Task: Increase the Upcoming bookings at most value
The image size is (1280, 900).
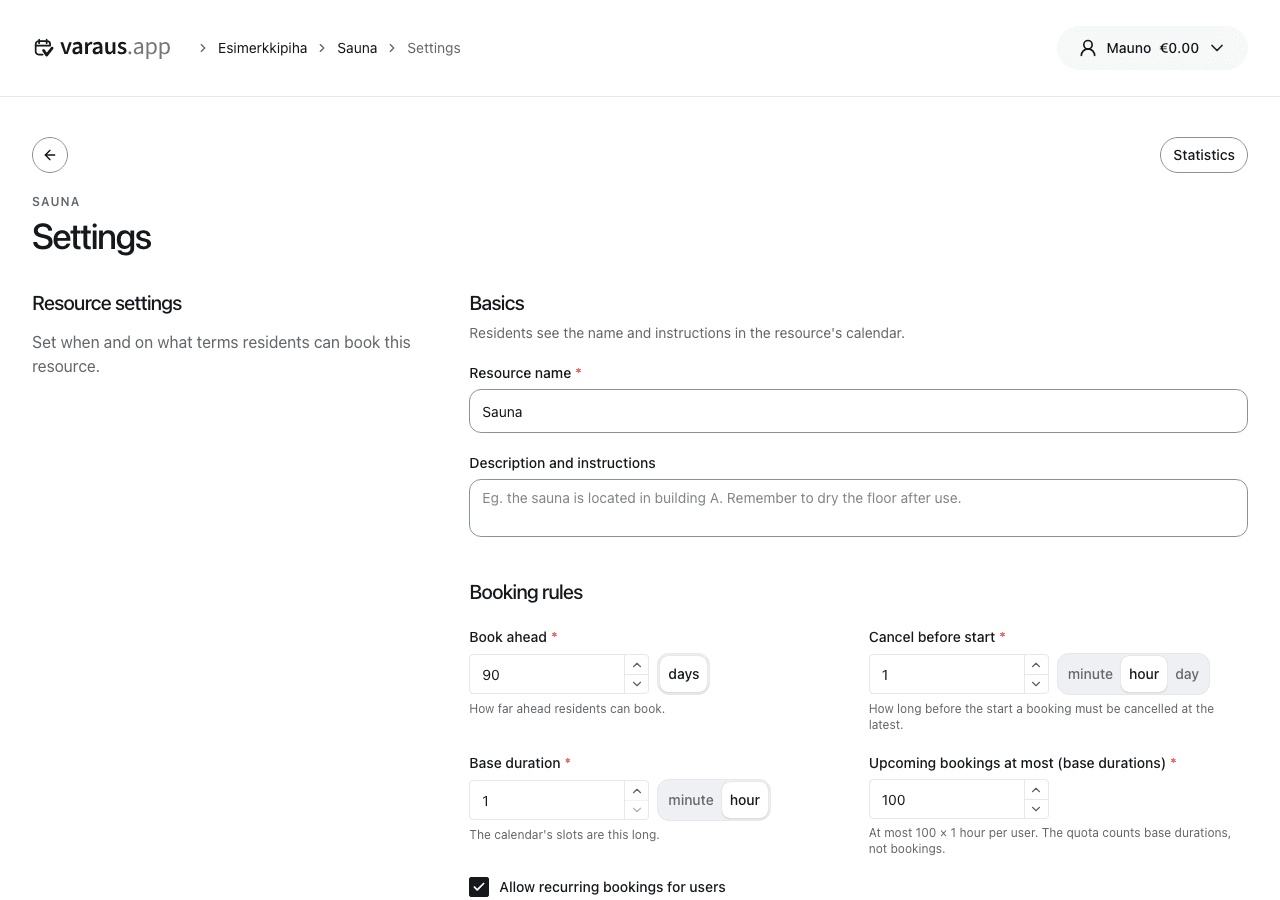Action: click(x=1037, y=790)
